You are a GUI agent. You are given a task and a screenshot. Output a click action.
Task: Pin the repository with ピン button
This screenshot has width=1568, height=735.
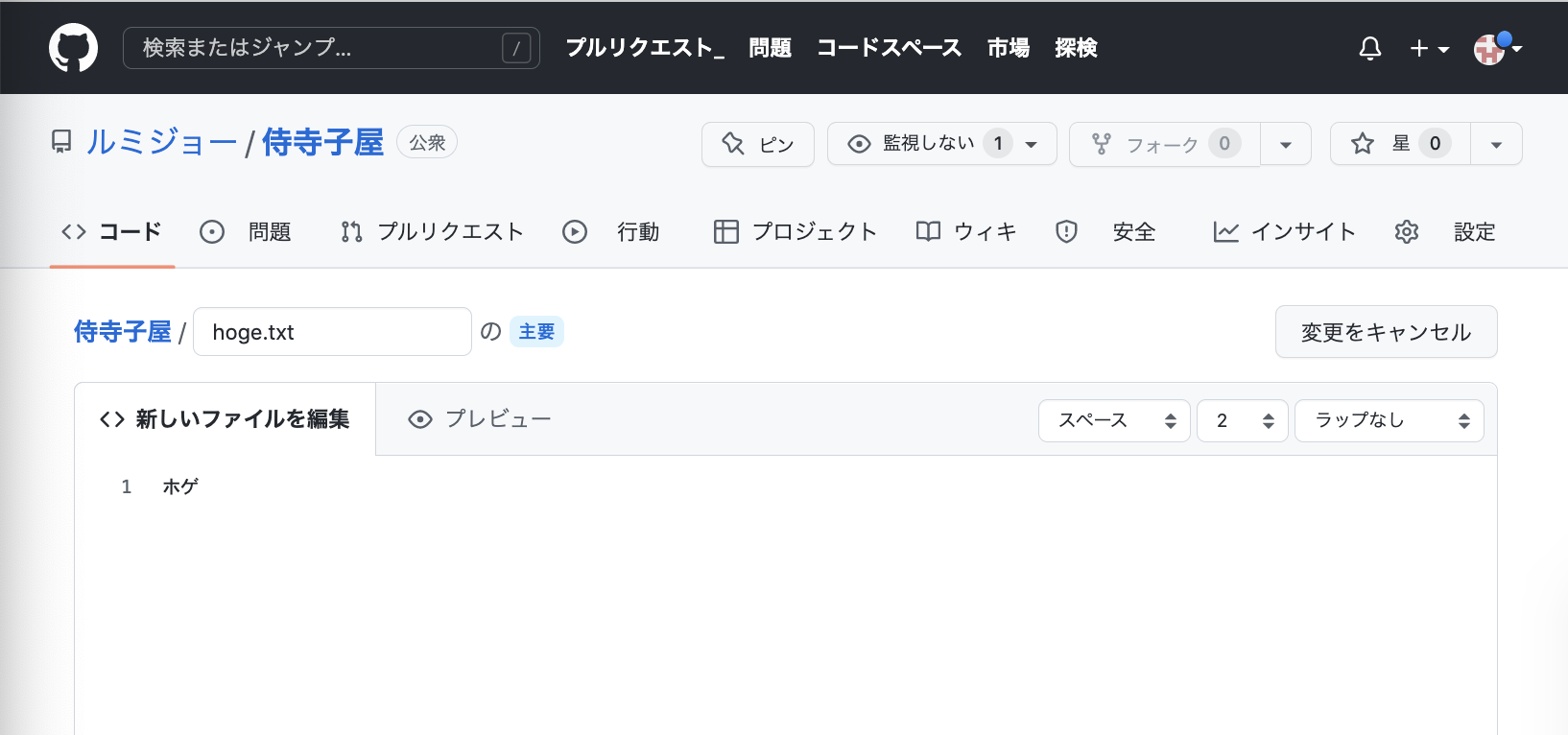[758, 144]
